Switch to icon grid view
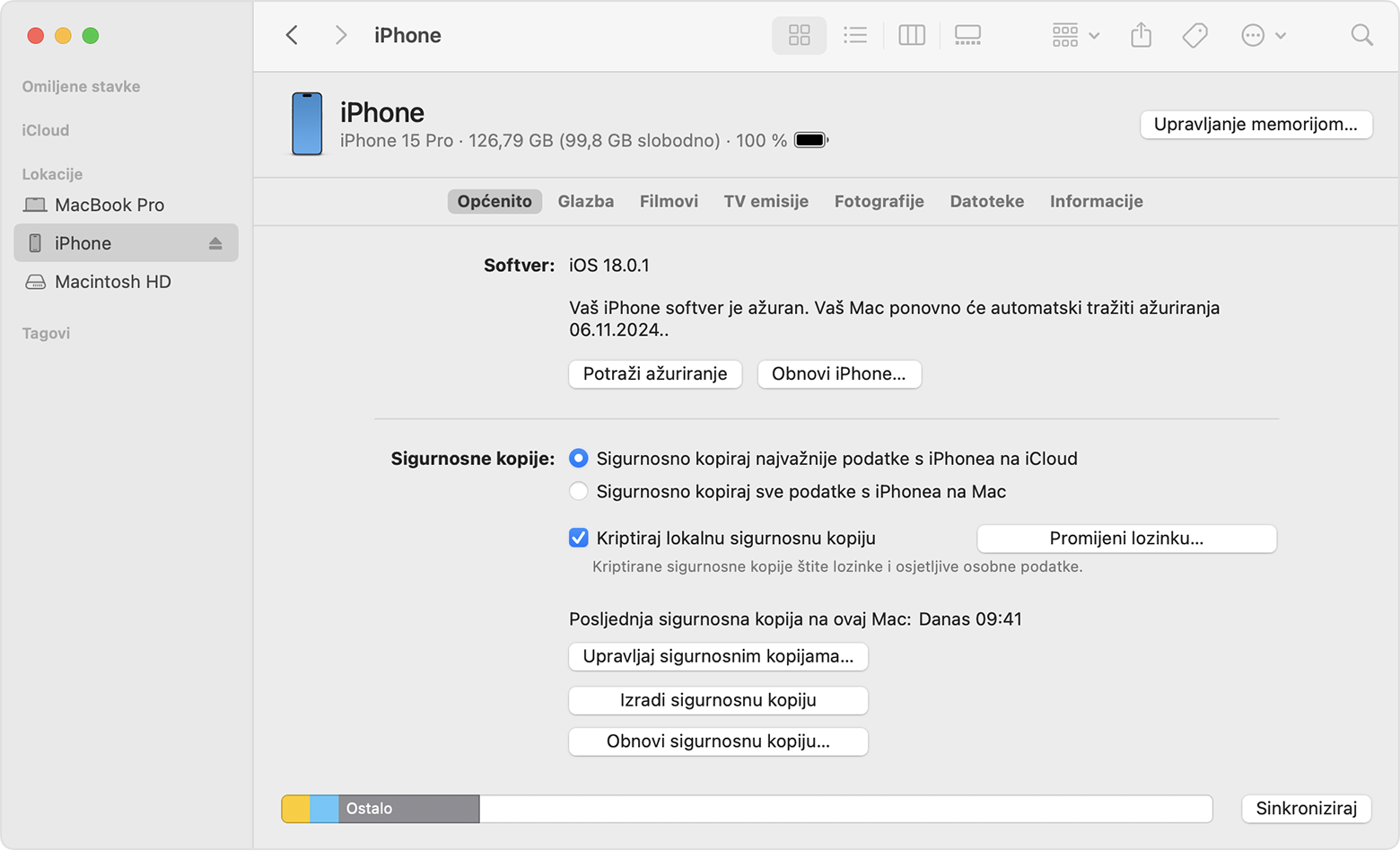The height and width of the screenshot is (851, 1400). (x=799, y=35)
